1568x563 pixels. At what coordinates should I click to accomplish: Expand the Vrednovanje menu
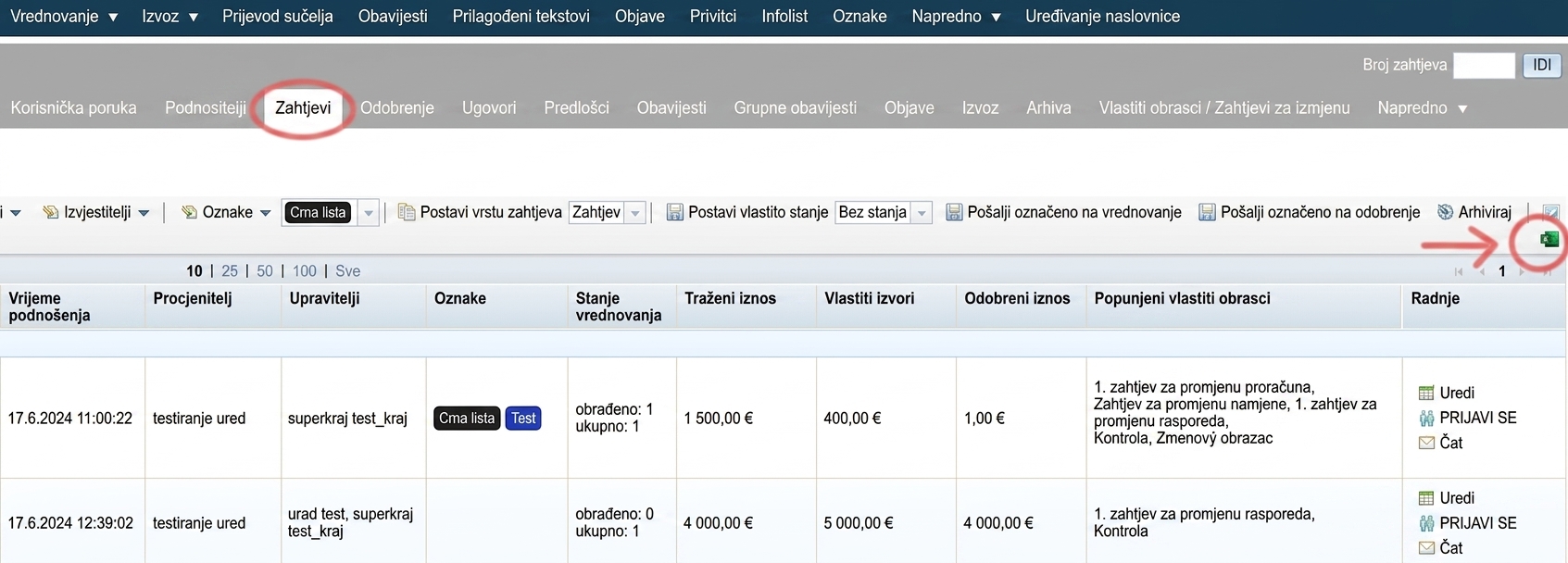[64, 17]
